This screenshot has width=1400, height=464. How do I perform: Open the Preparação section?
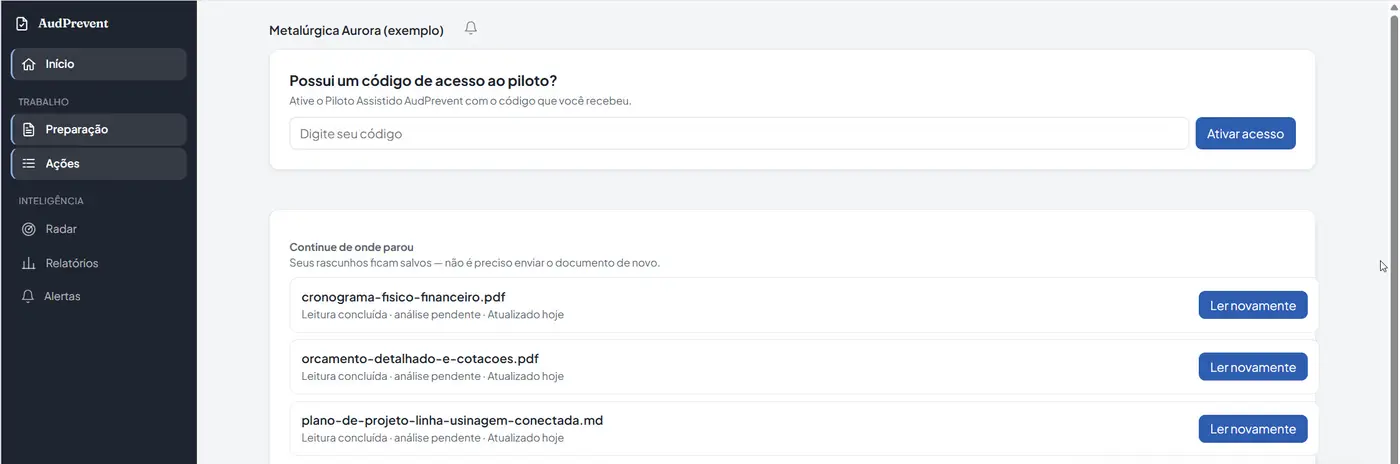[98, 130]
